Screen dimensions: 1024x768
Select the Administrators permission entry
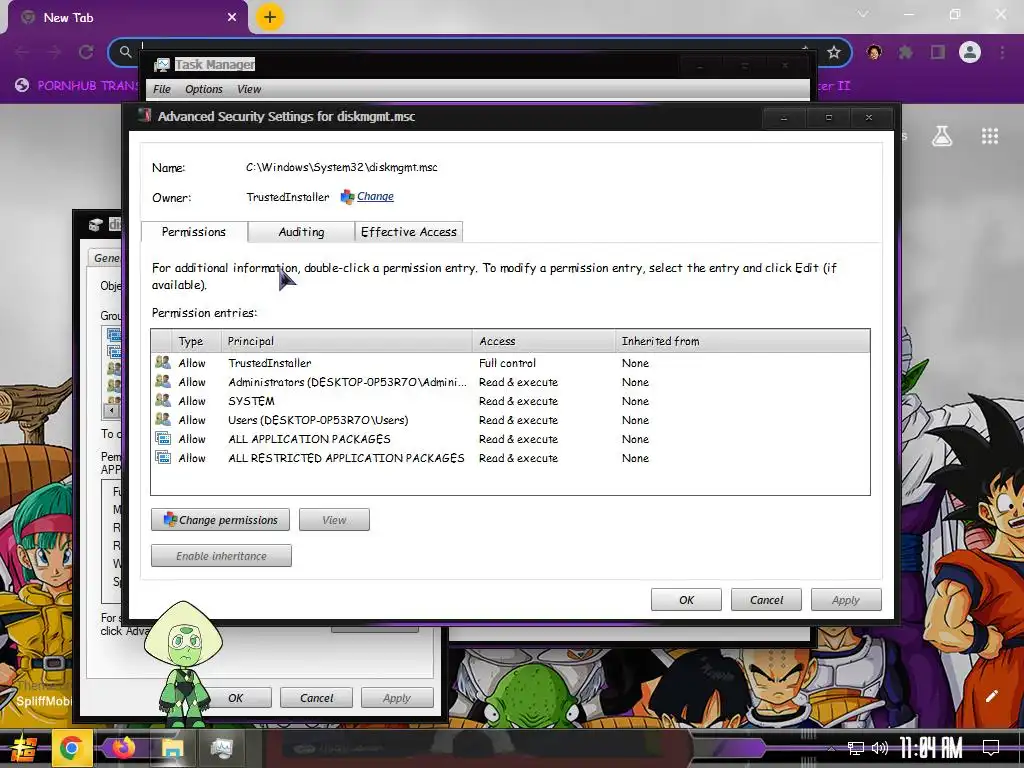tap(510, 382)
